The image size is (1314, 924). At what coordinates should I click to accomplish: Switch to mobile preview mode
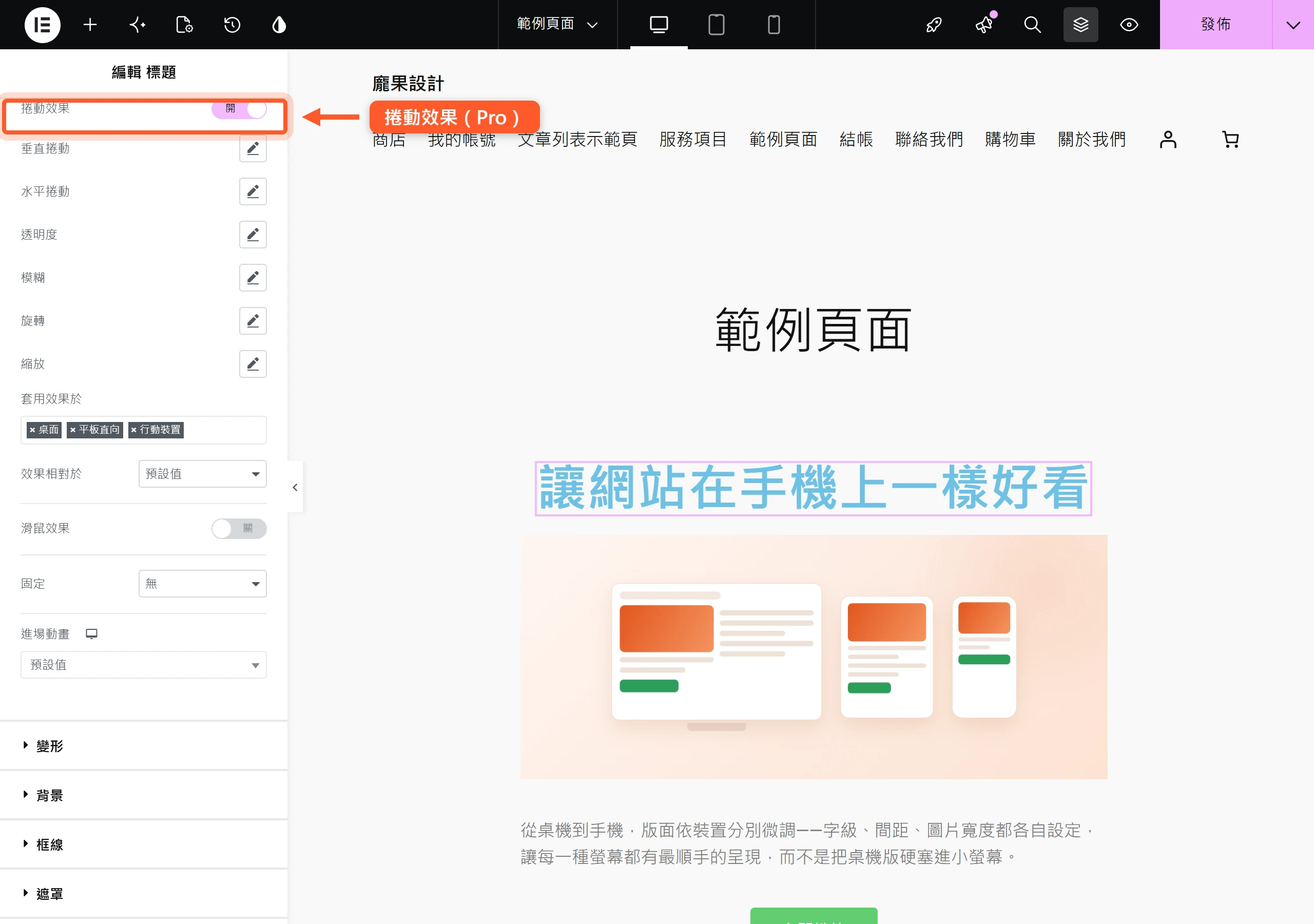774,25
